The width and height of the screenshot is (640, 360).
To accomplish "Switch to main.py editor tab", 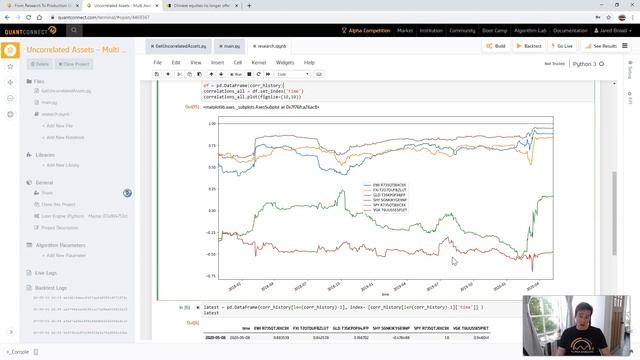I will point(229,46).
